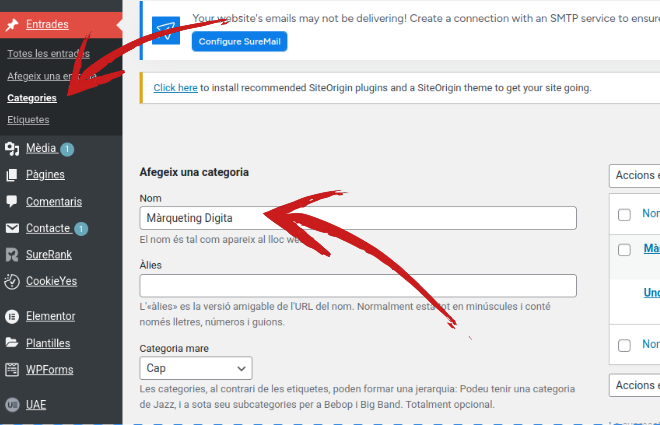The height and width of the screenshot is (425, 660).
Task: Click the Contacte envelope icon
Action: pos(12,228)
